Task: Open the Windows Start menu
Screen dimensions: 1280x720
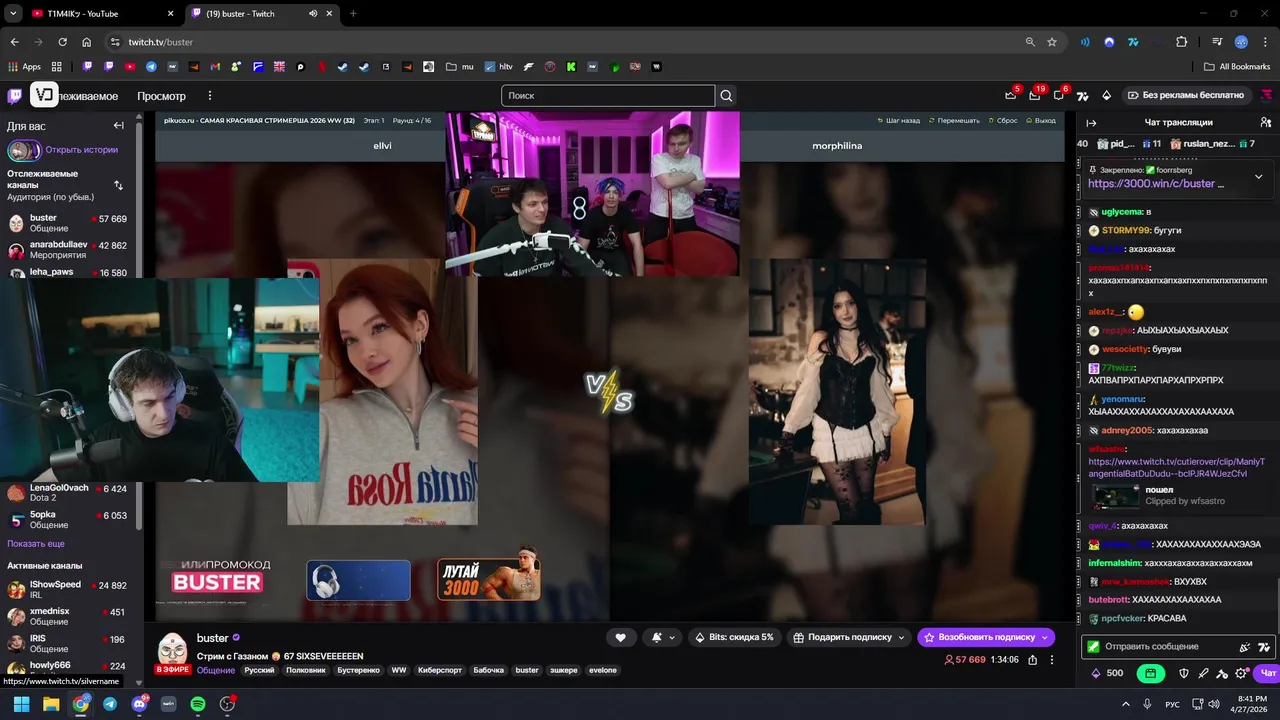Action: click(x=21, y=704)
